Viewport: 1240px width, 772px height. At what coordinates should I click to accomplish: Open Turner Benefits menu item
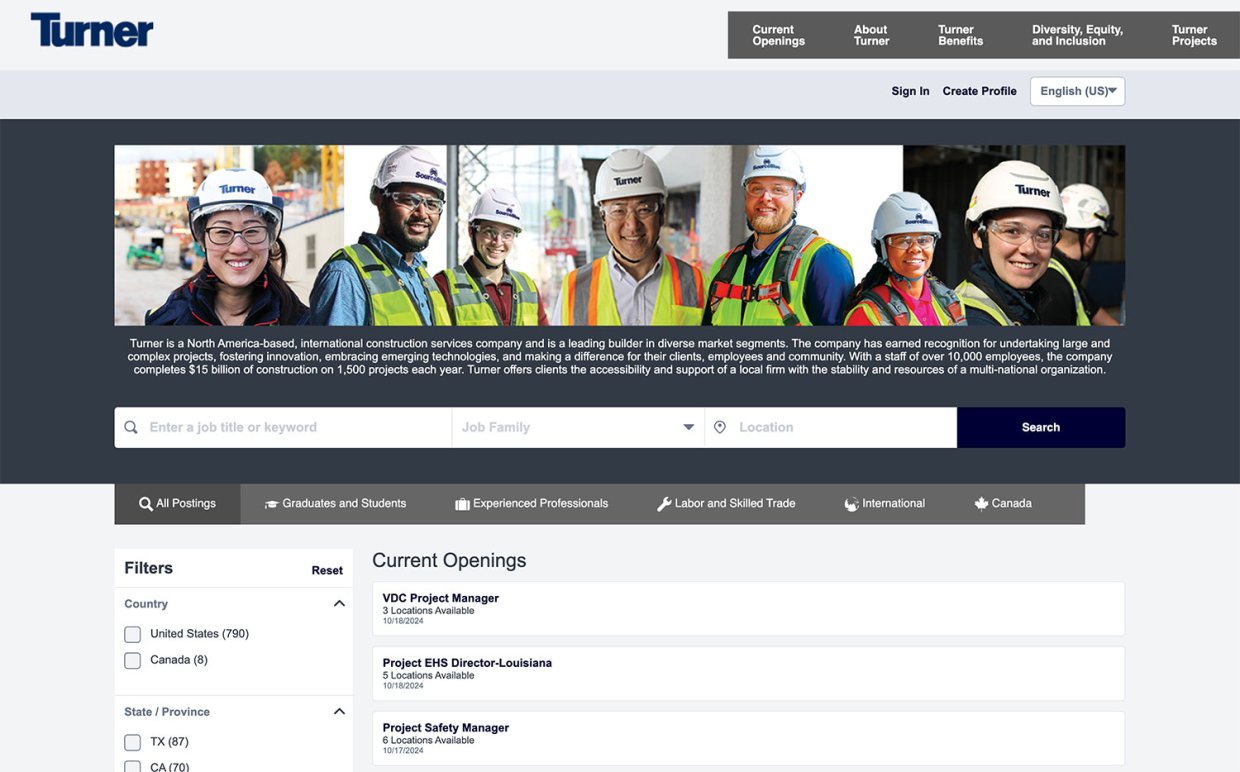[960, 35]
